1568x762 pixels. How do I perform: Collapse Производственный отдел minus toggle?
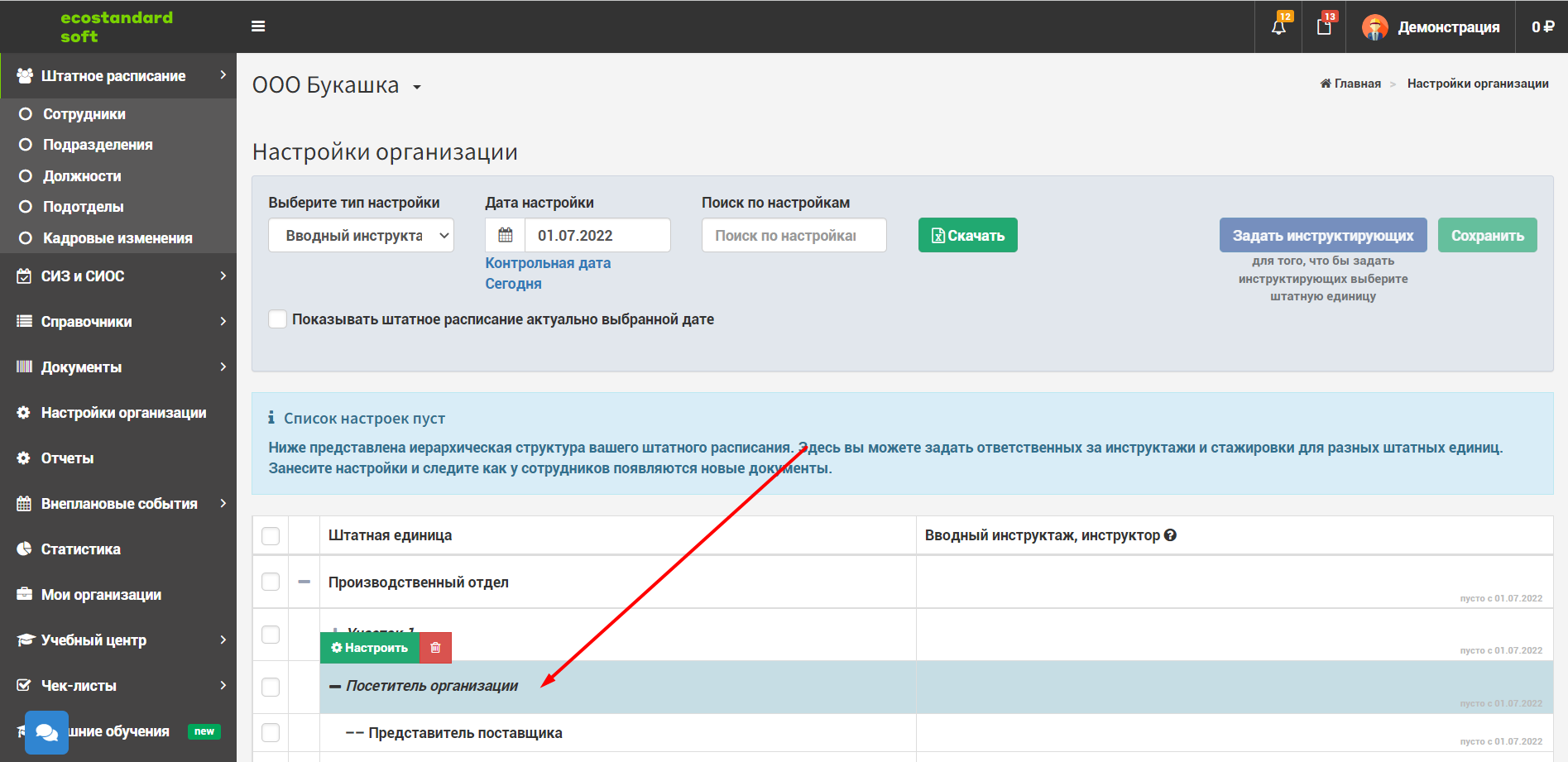click(304, 582)
